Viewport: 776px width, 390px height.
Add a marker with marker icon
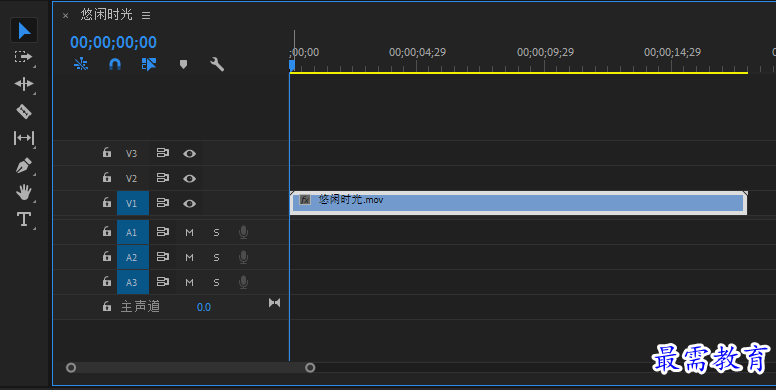(183, 64)
